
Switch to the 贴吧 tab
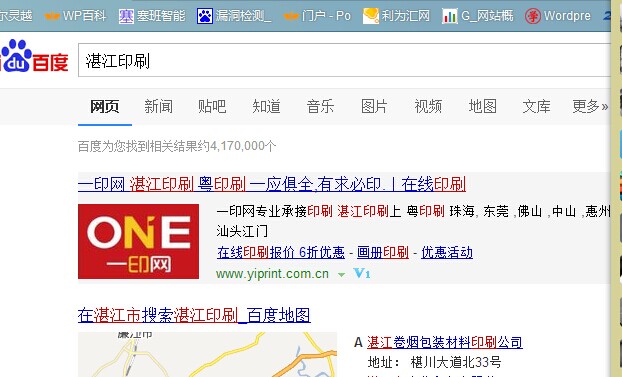pos(212,106)
